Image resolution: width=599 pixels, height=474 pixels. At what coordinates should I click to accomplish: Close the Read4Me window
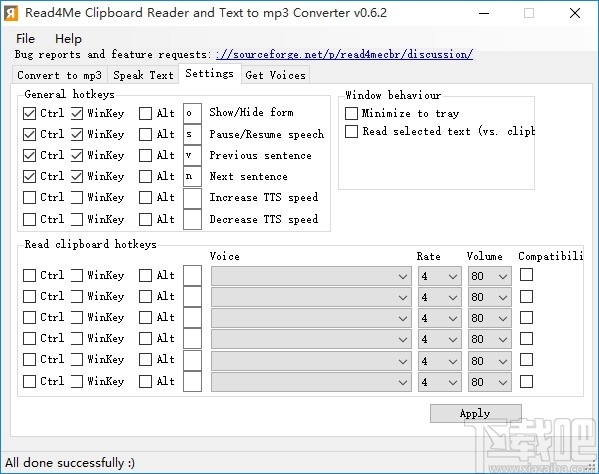point(575,13)
